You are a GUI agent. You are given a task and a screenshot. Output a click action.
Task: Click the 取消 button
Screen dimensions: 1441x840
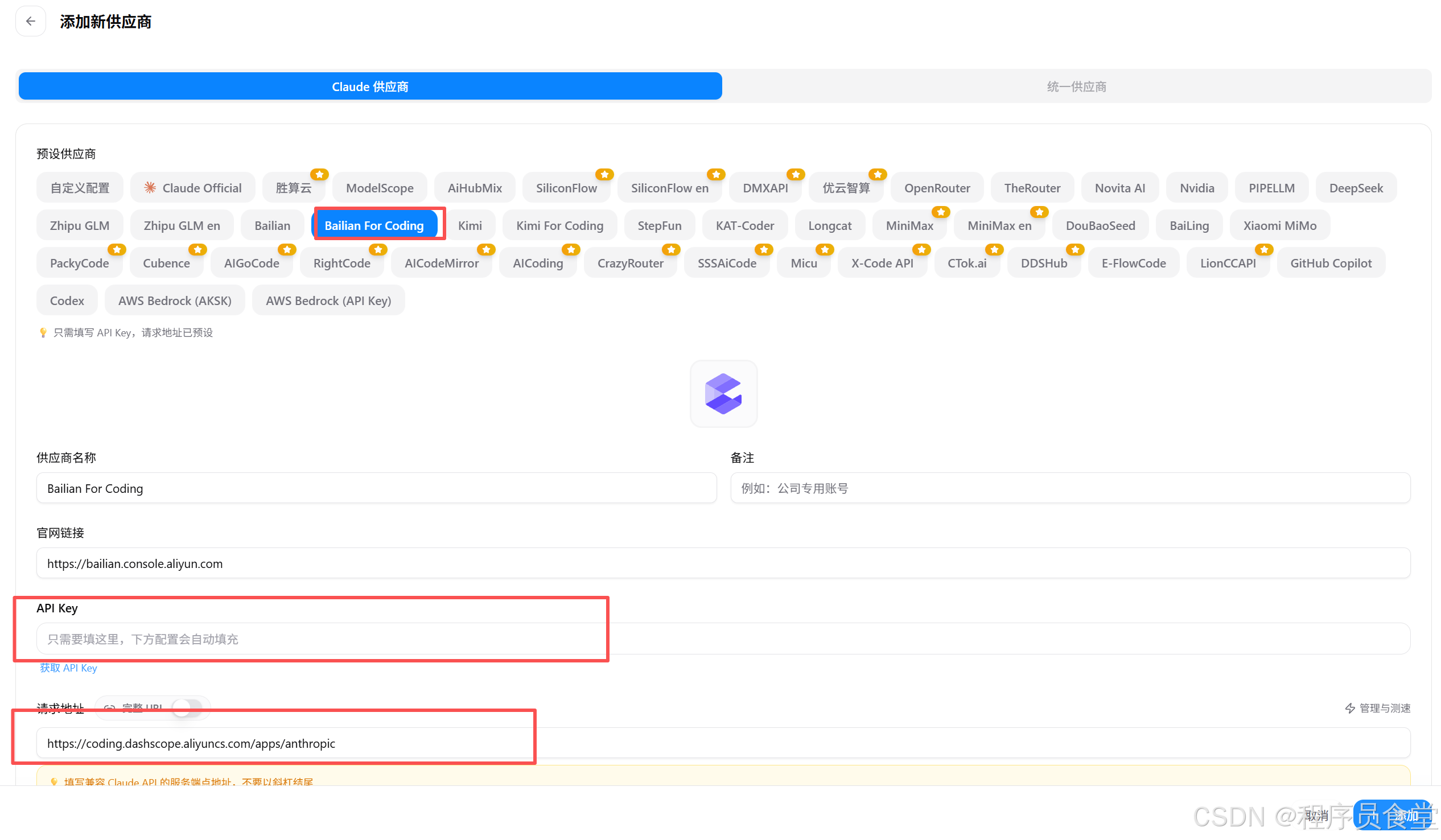[x=1318, y=816]
